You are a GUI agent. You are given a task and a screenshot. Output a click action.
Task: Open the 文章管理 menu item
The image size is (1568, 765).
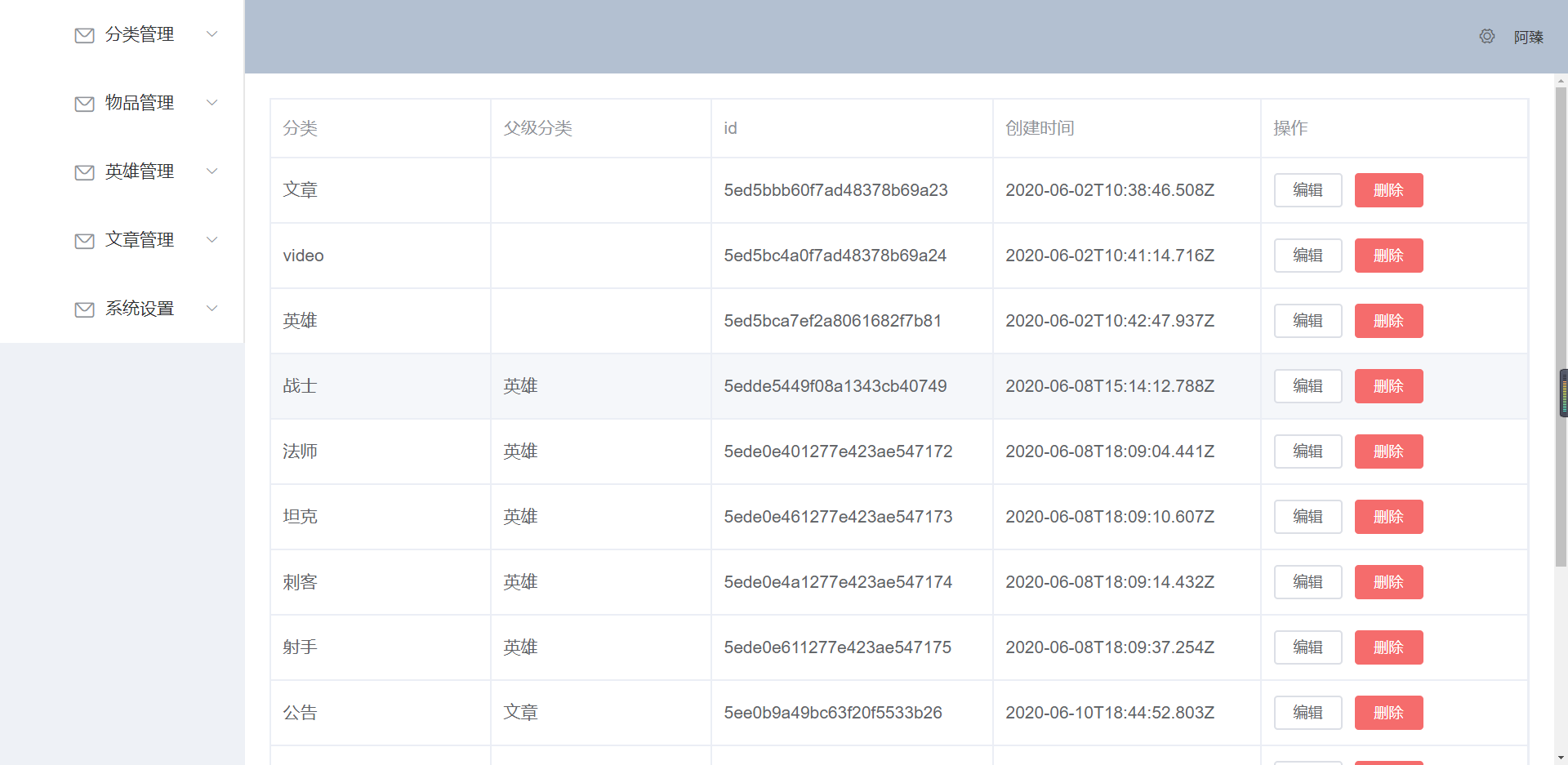[x=122, y=240]
